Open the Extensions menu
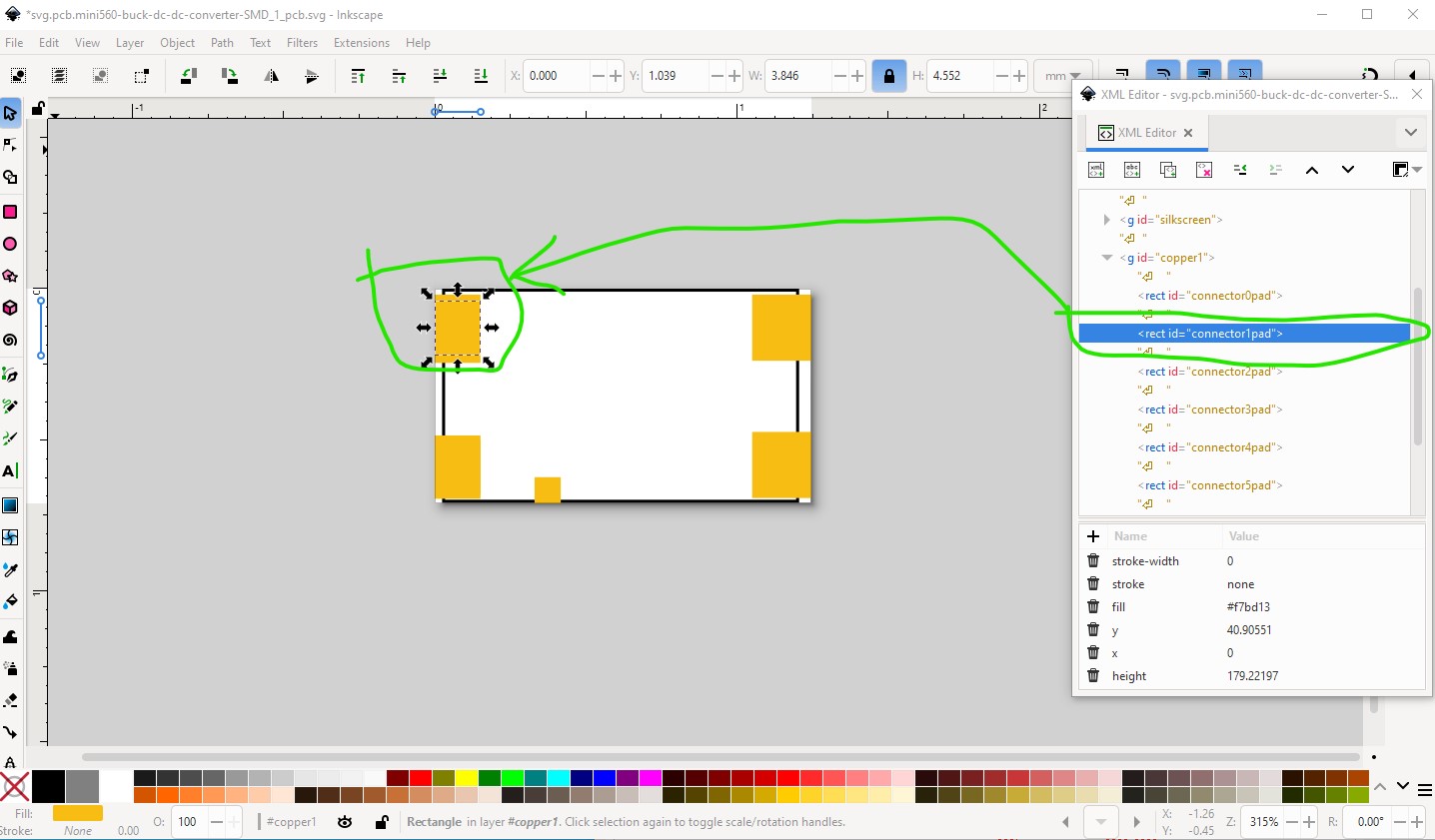This screenshot has width=1435, height=840. click(361, 43)
